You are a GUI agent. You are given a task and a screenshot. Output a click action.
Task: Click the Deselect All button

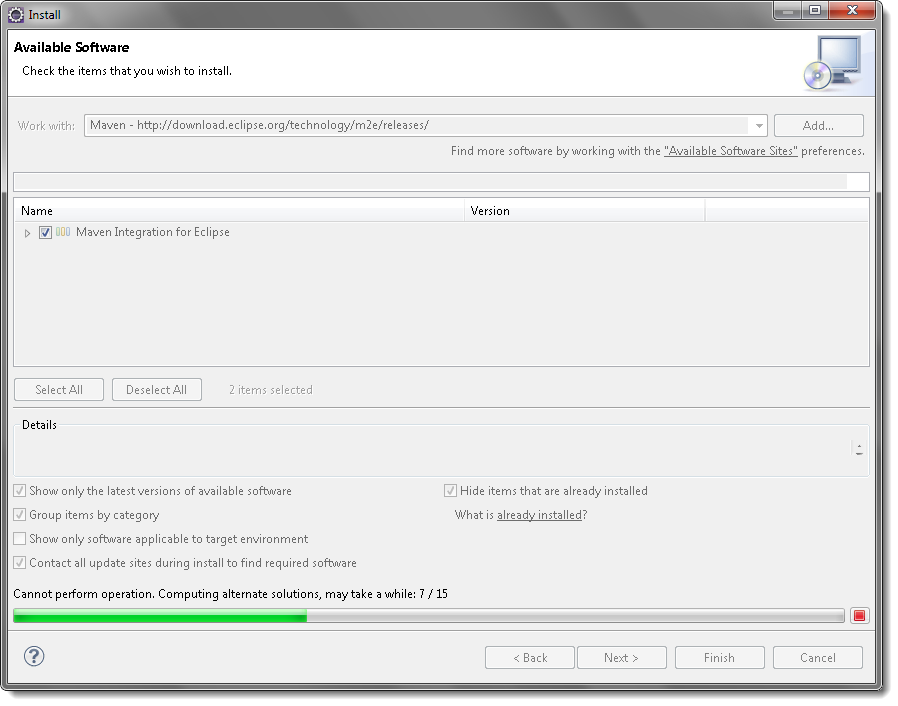coord(157,390)
